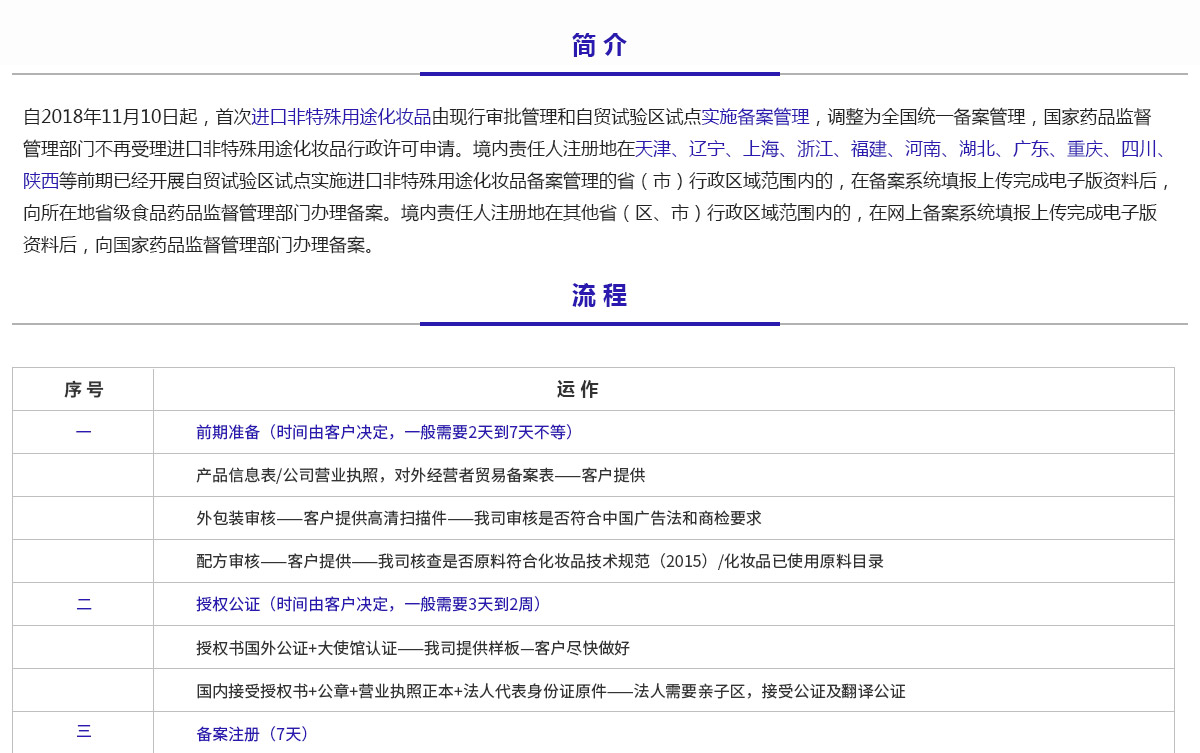Image resolution: width=1200 pixels, height=753 pixels.
Task: Click the 重庆 link in the paragraph
Action: [1085, 149]
